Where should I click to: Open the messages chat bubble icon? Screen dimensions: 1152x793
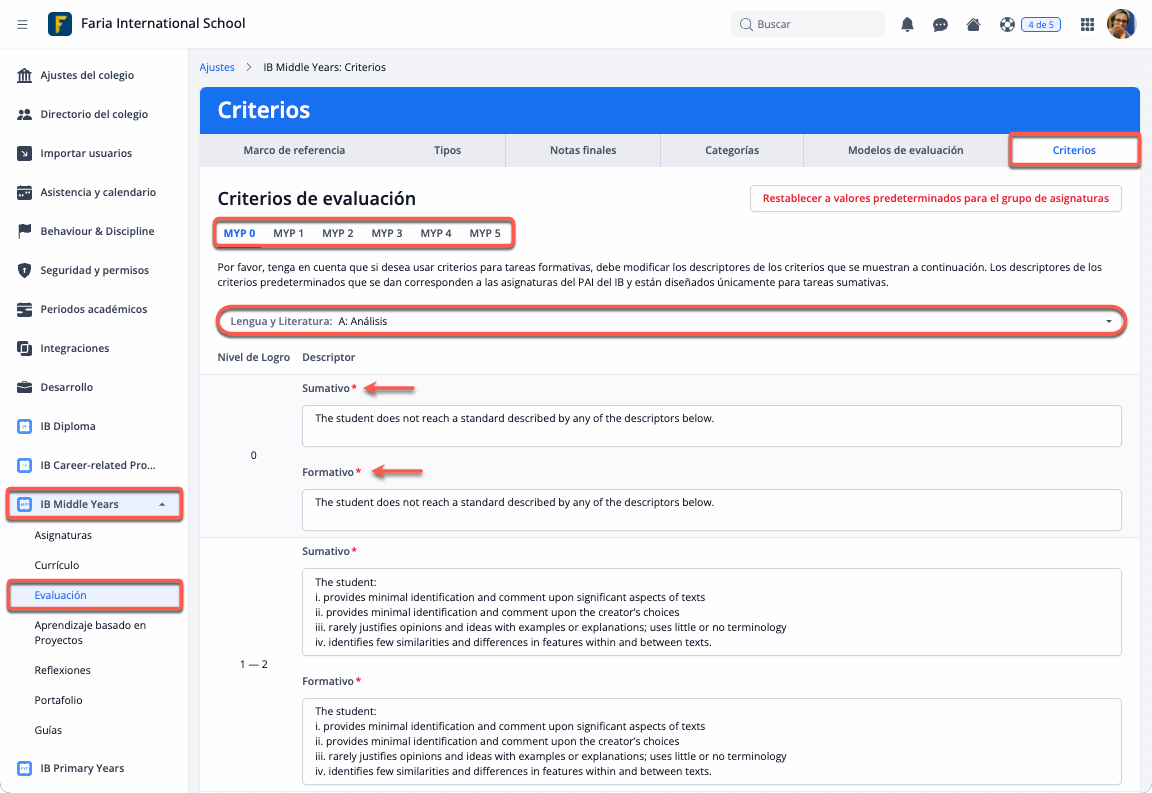pyautogui.click(x=940, y=24)
